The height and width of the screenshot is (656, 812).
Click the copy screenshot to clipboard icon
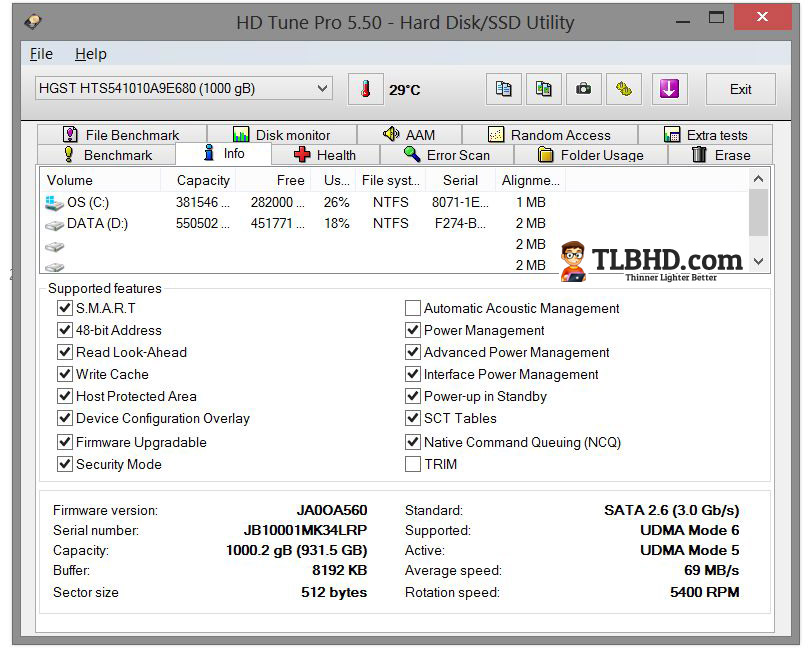(544, 89)
